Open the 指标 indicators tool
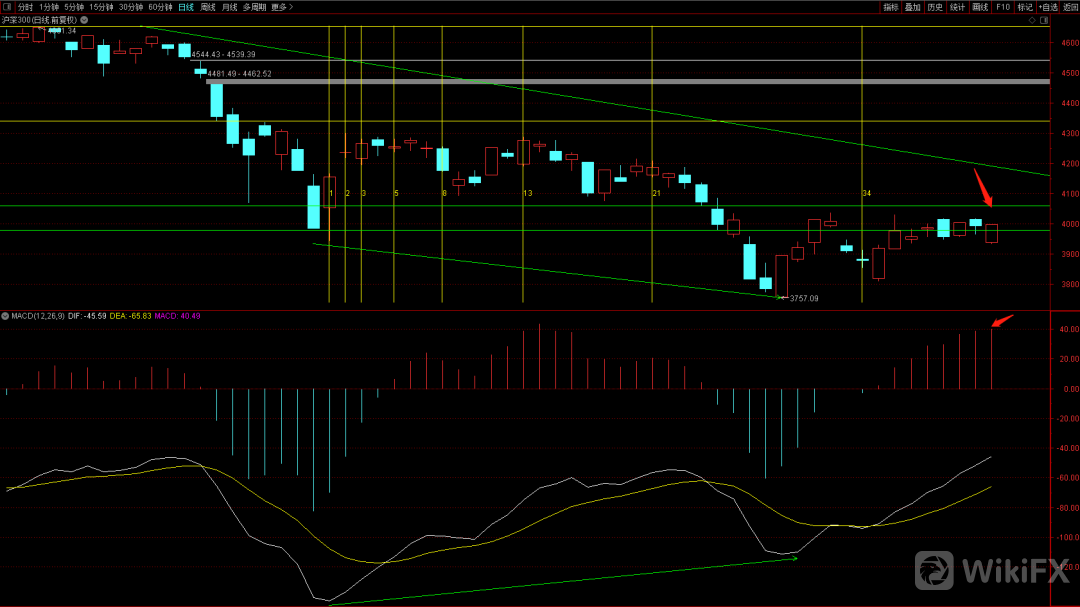The image size is (1080, 607). pyautogui.click(x=891, y=7)
